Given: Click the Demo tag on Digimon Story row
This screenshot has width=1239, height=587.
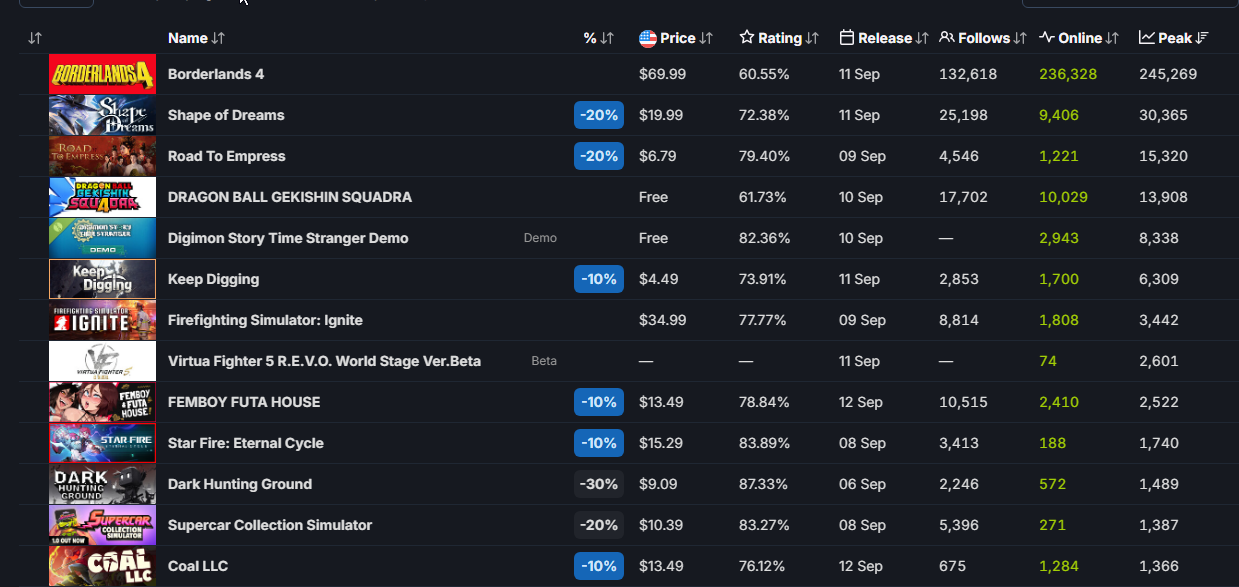Looking at the screenshot, I should 540,238.
